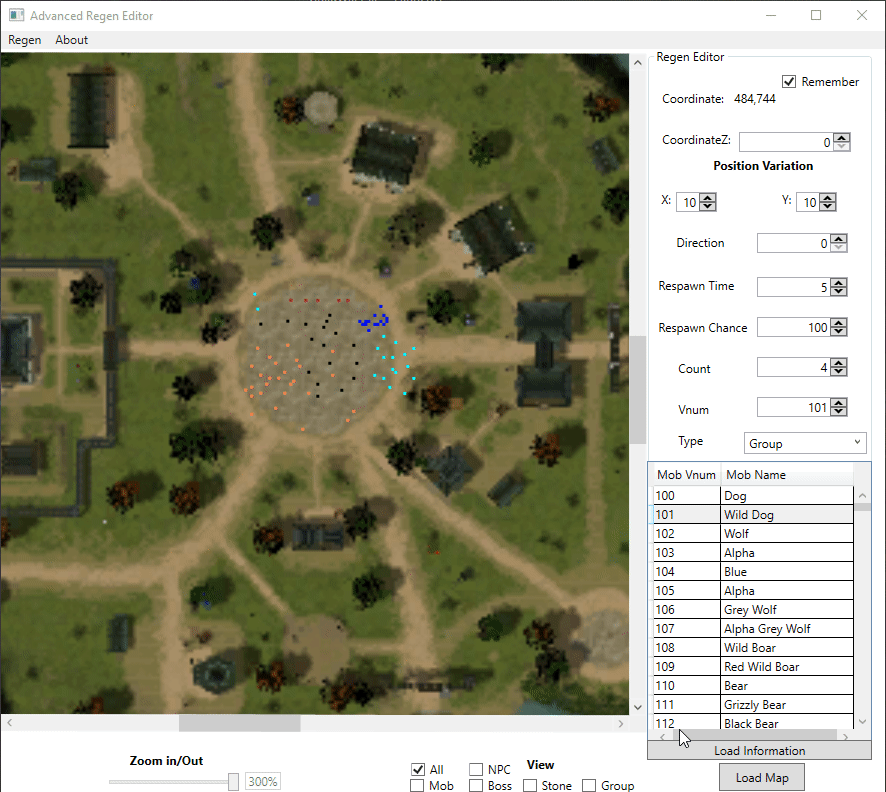Increase the Direction value with its arrow
Viewport: 886px width, 792px height.
click(x=840, y=238)
